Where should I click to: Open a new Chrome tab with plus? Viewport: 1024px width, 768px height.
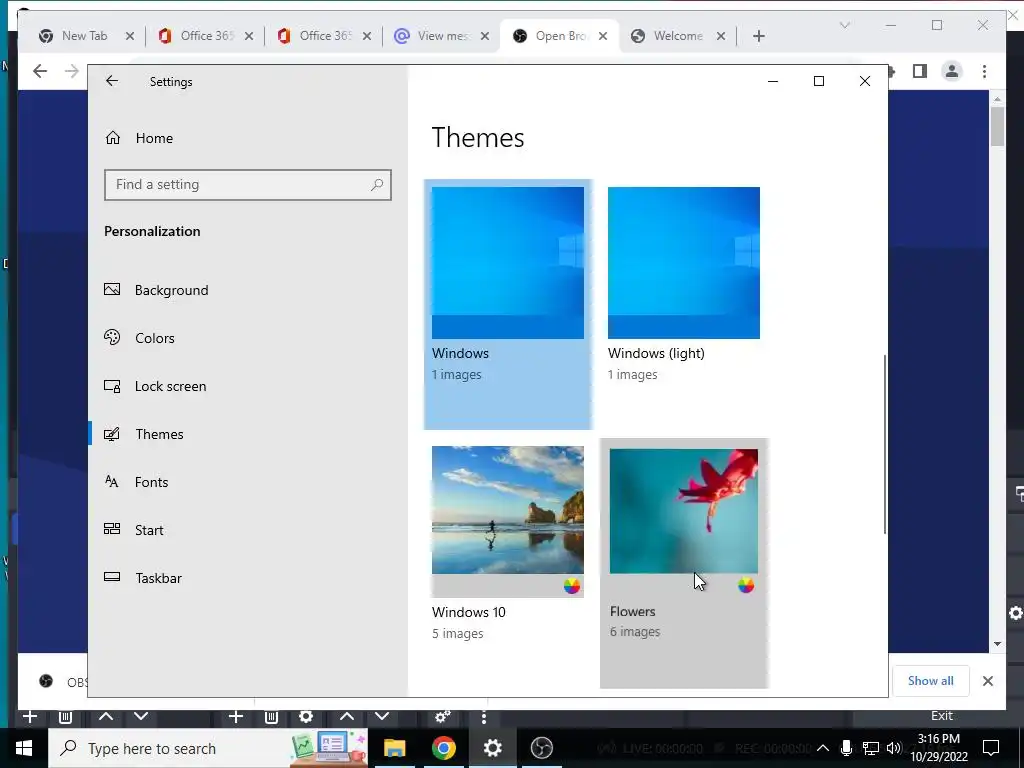758,36
